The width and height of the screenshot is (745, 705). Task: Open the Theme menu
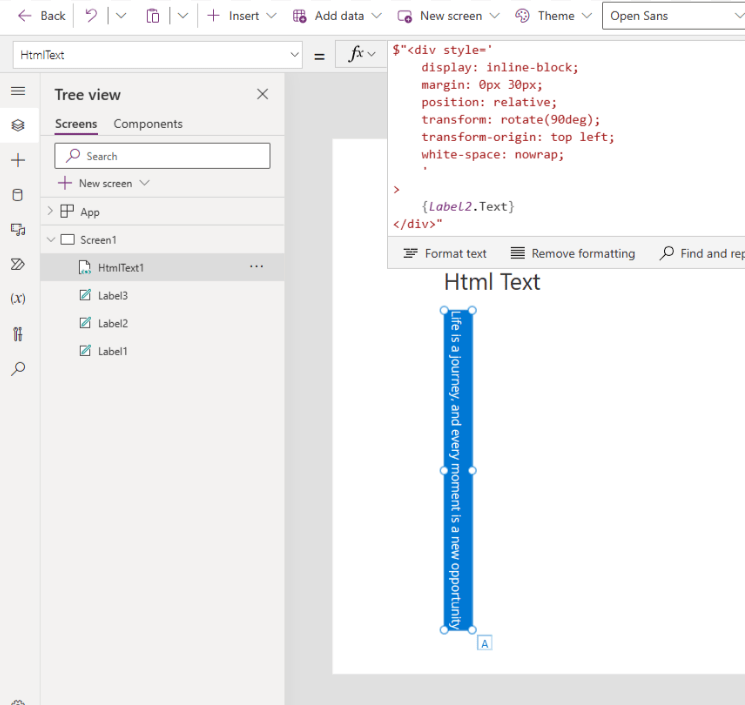(x=554, y=16)
